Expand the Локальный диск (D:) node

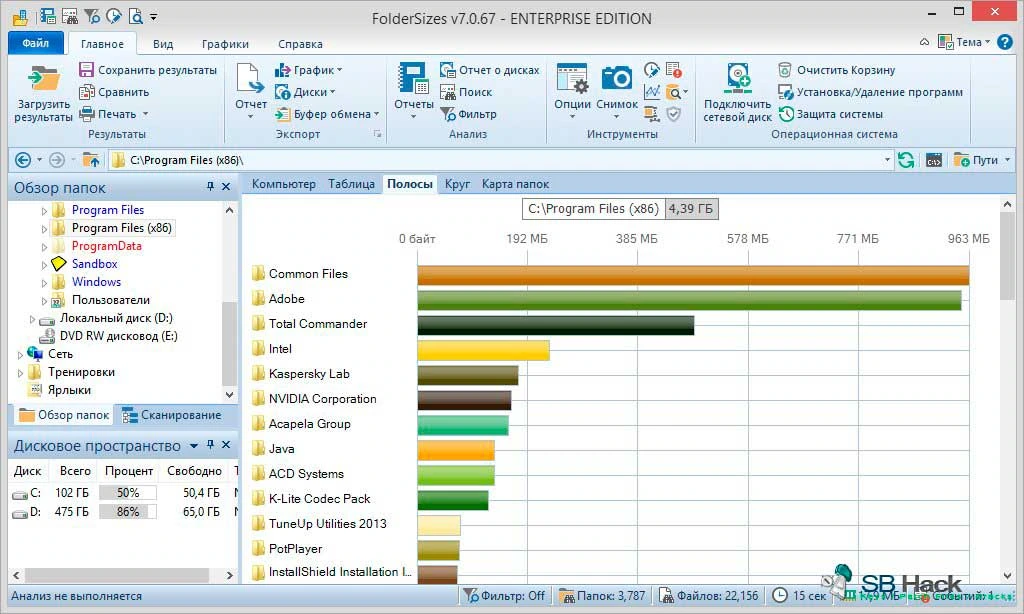[32, 319]
